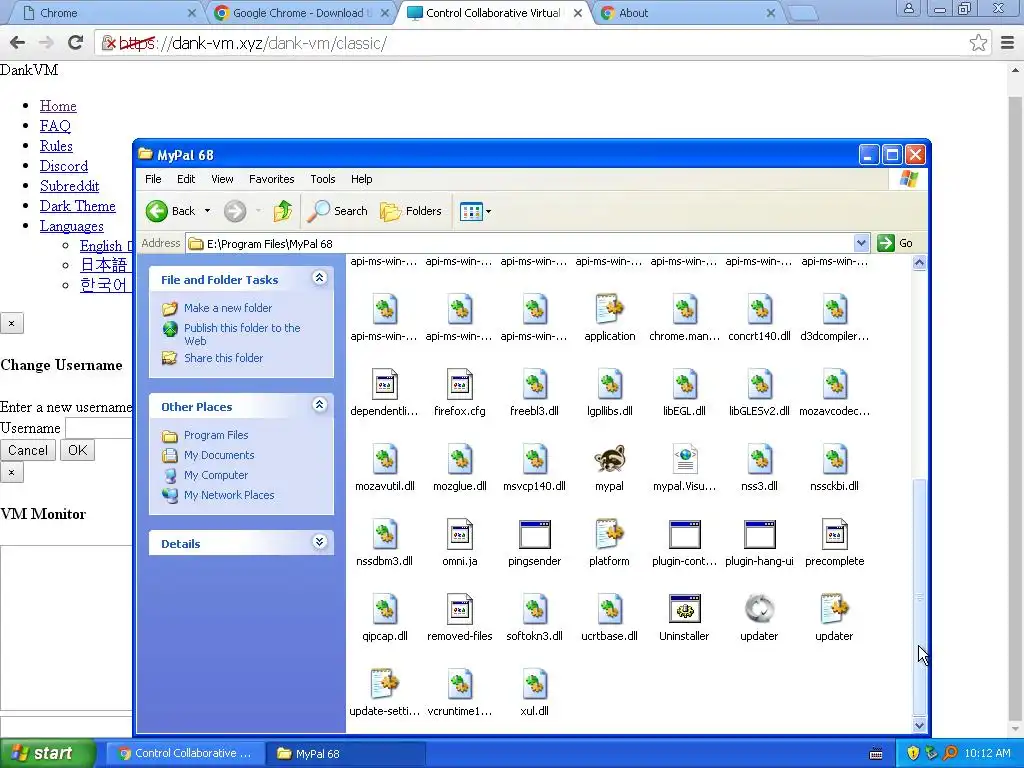Screen dimensions: 1024x768
Task: Go to My Computer in Other Places
Action: [x=216, y=475]
